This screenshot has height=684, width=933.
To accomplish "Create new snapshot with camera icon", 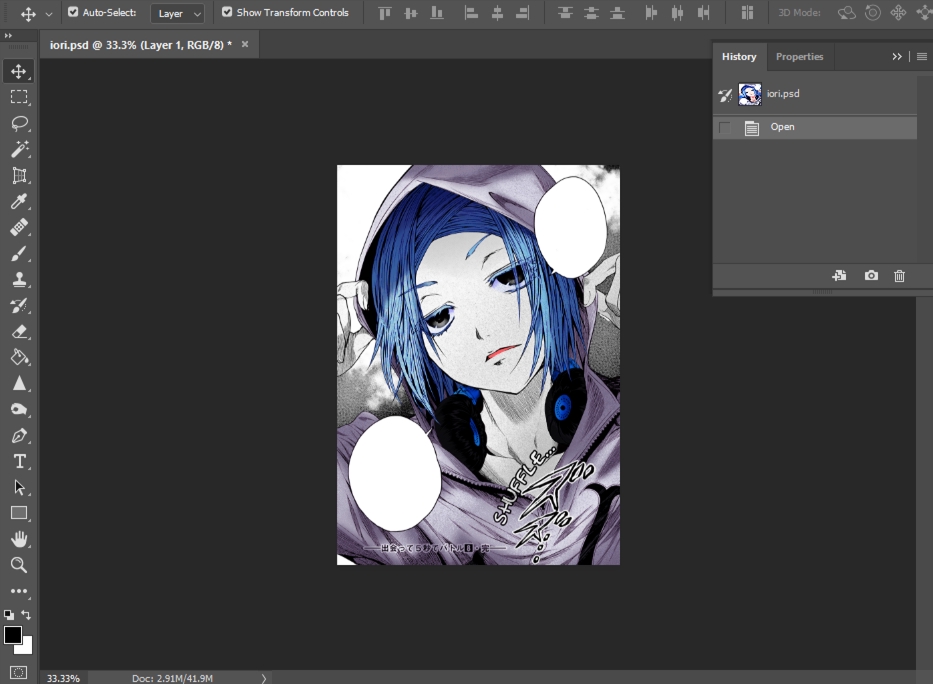I will click(871, 276).
